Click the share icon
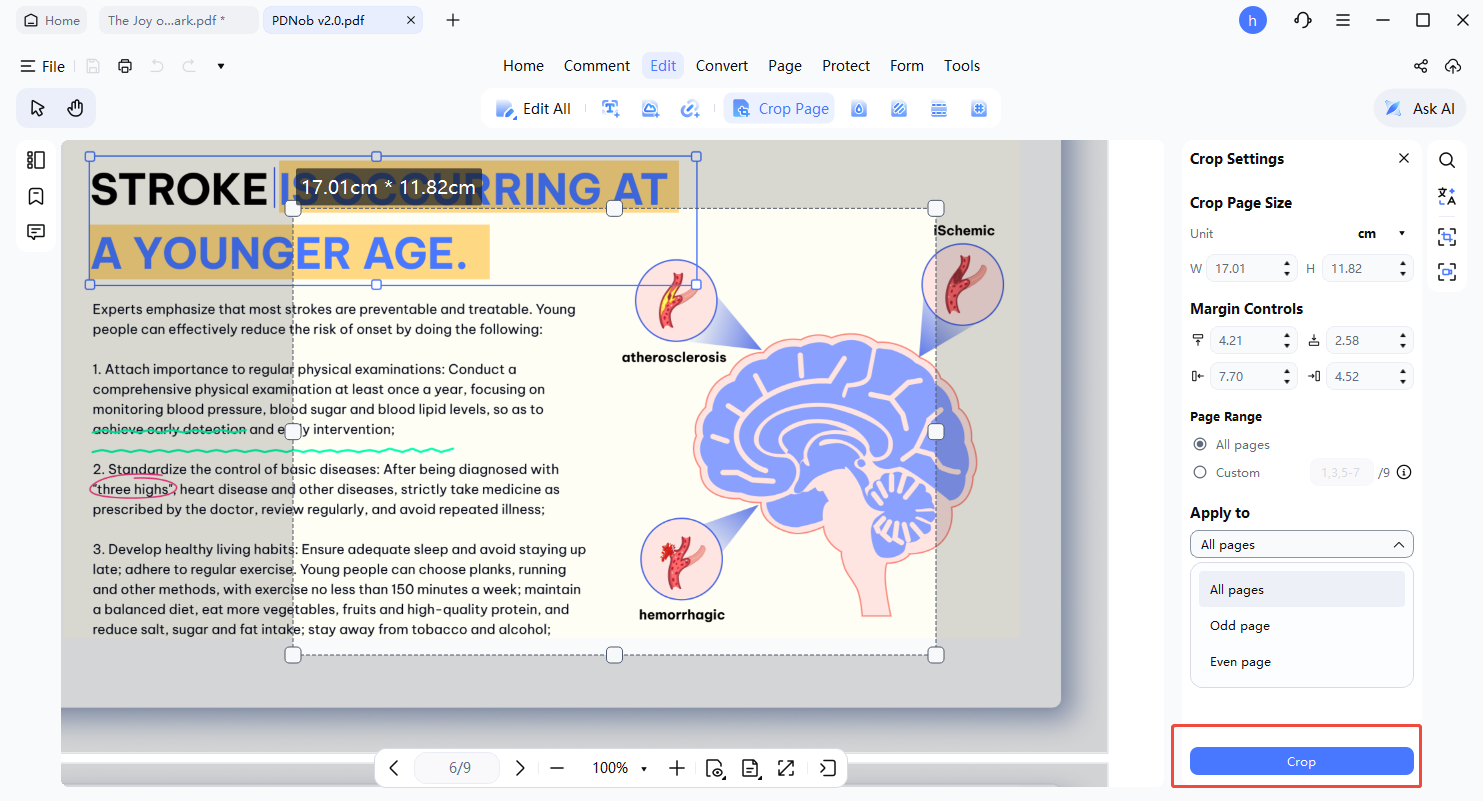The height and width of the screenshot is (801, 1483). click(1420, 66)
